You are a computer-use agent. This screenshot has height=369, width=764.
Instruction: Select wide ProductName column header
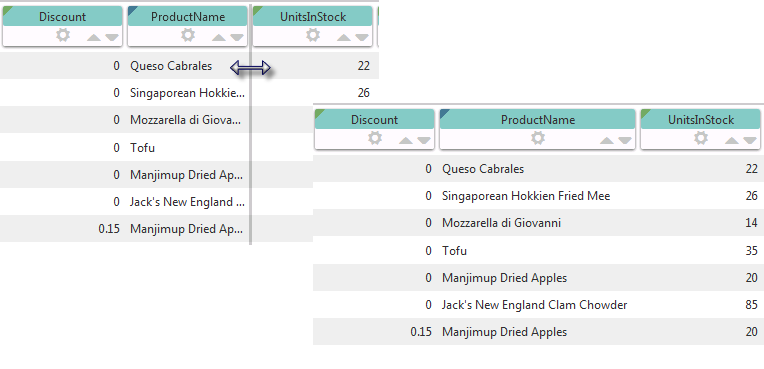pos(537,120)
